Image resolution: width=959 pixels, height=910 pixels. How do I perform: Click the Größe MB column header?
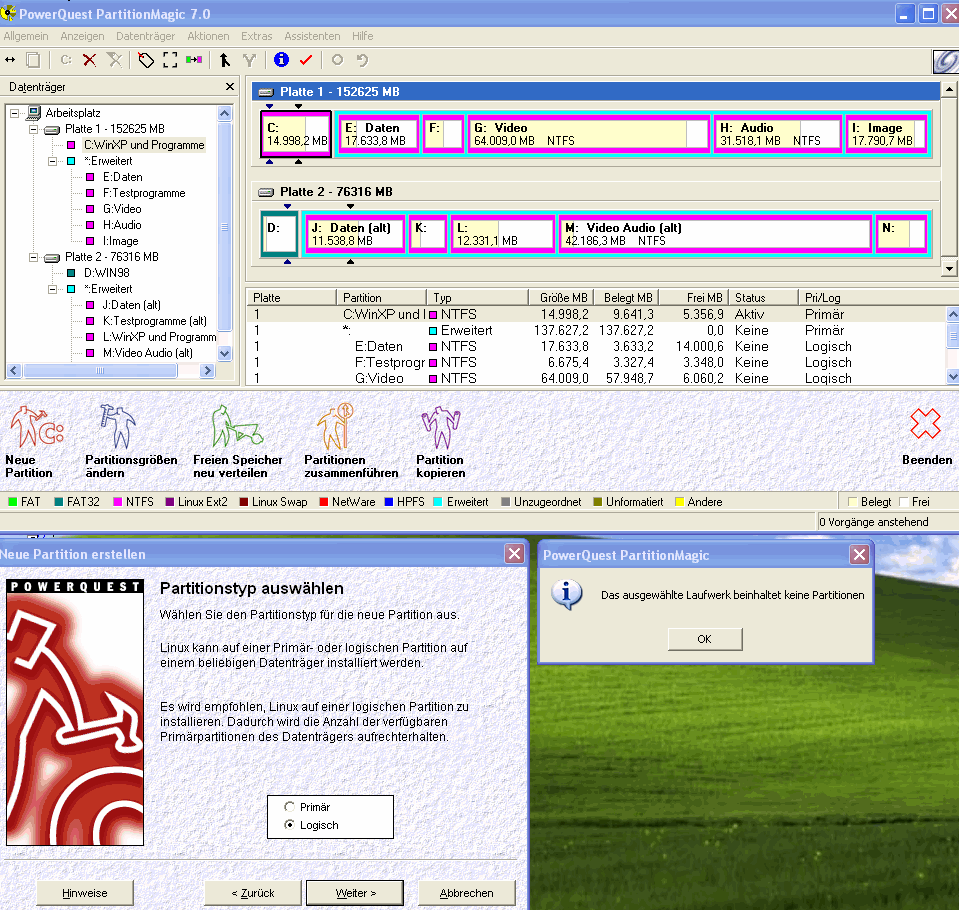(563, 298)
